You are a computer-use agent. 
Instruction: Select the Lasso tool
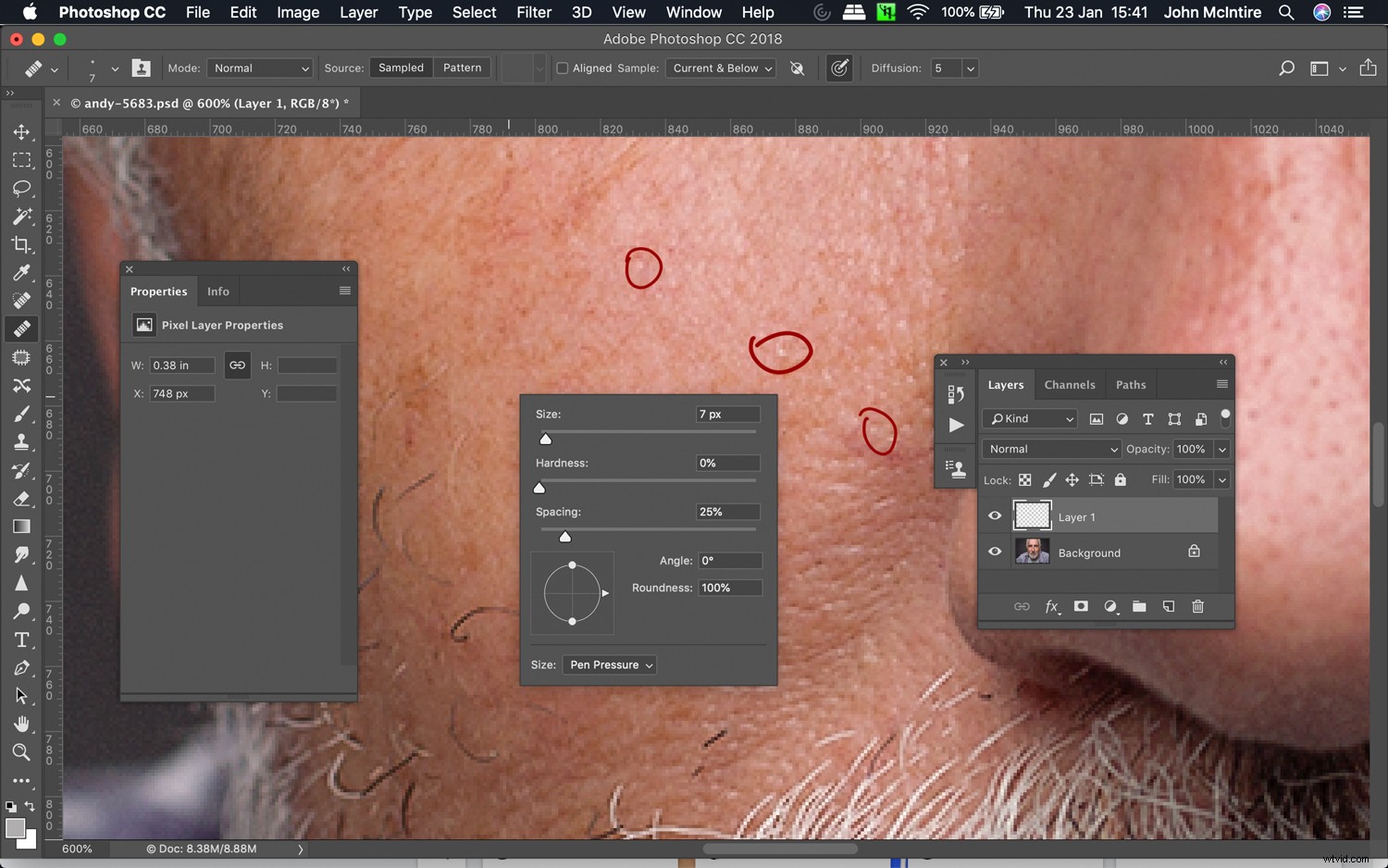[22, 189]
